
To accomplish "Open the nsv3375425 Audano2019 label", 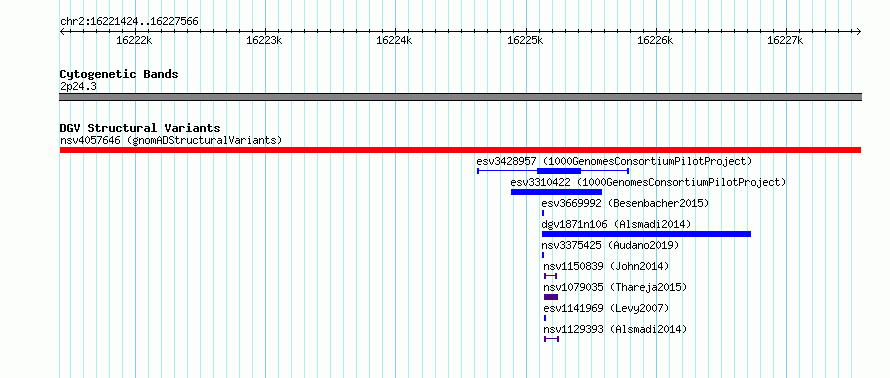I will tap(610, 245).
